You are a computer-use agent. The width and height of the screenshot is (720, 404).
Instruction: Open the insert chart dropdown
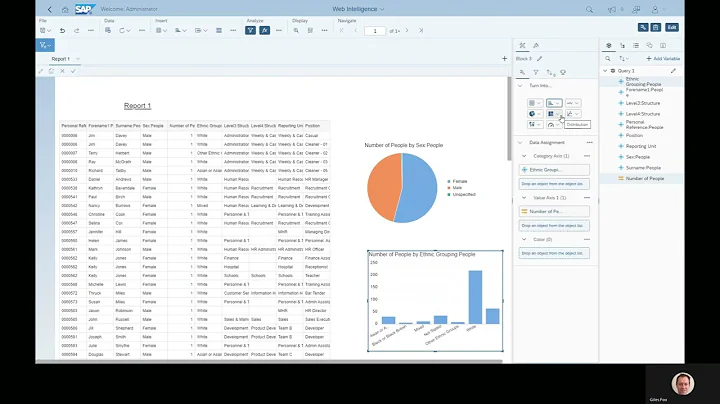(181, 30)
